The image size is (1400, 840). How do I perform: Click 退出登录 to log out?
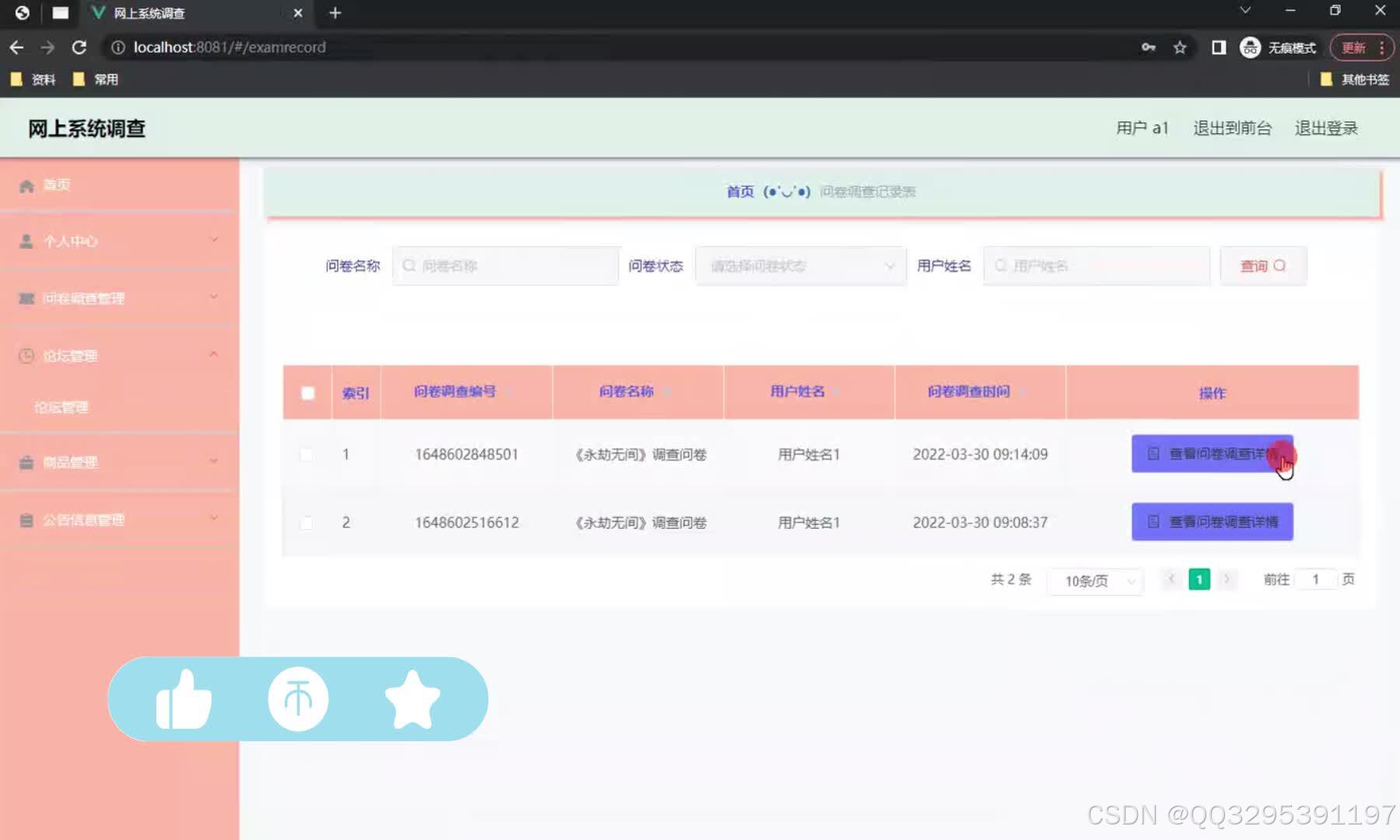(1326, 128)
